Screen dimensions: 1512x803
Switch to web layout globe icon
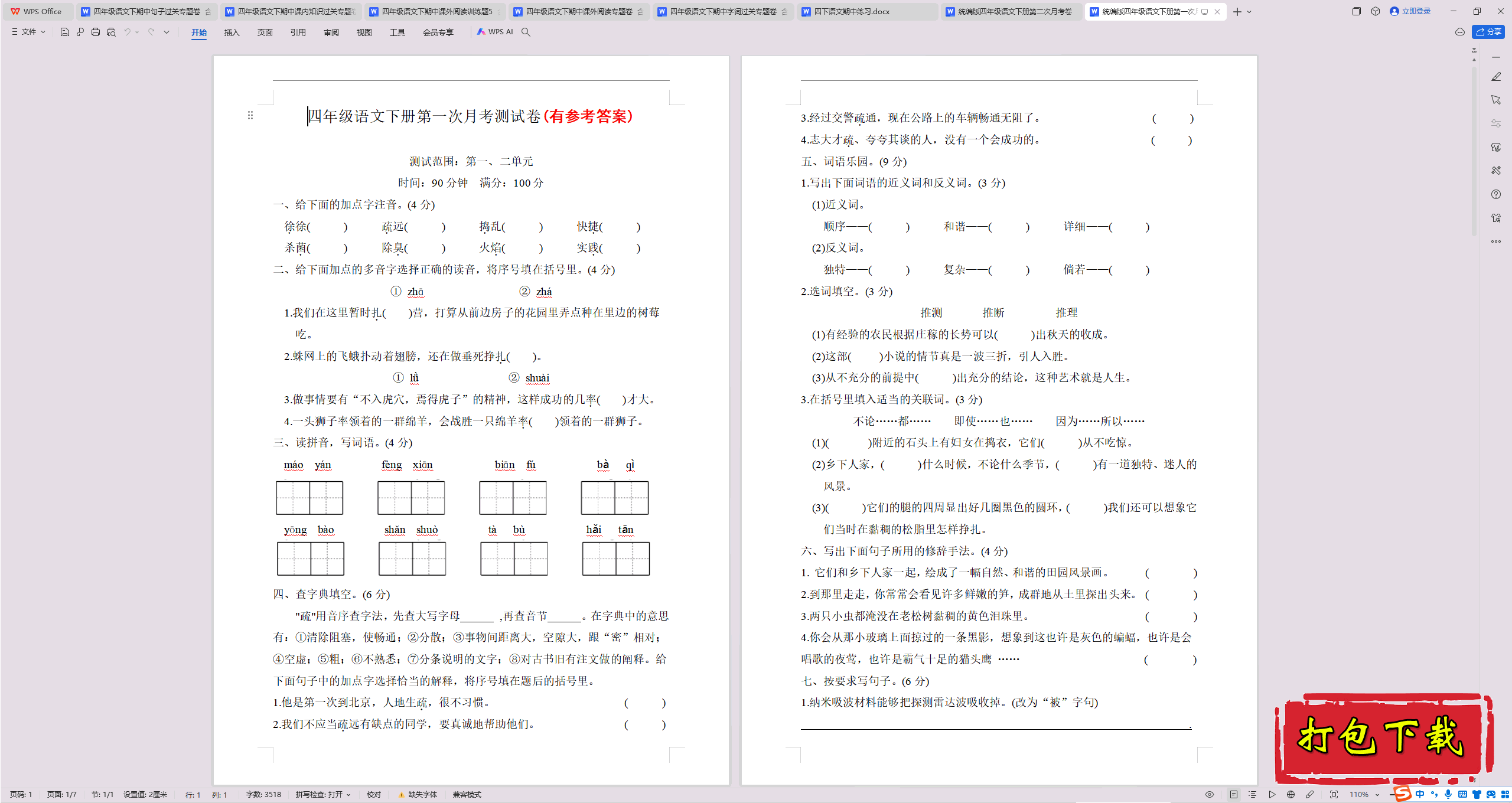1291,795
